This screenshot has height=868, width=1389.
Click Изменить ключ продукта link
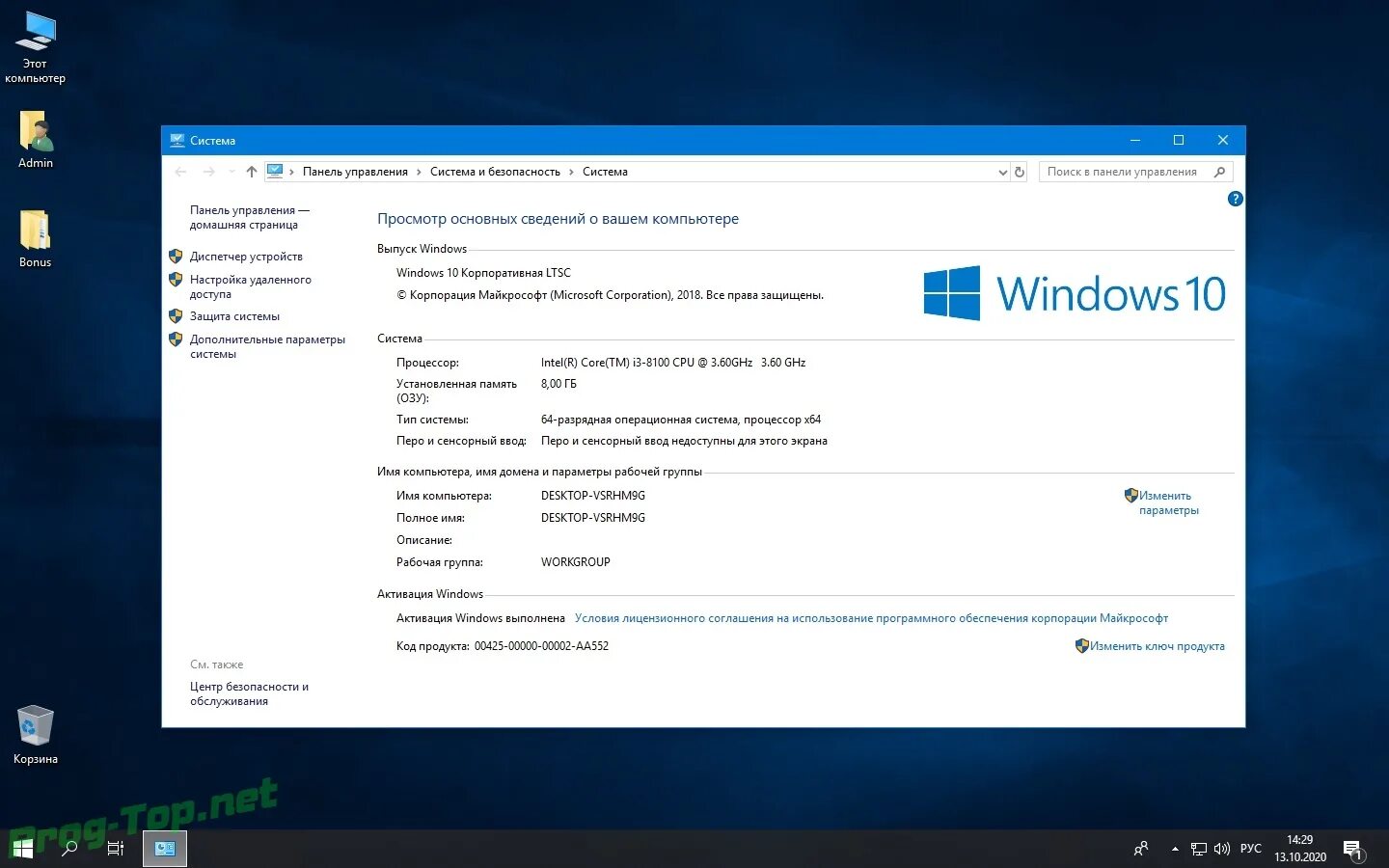(1157, 646)
